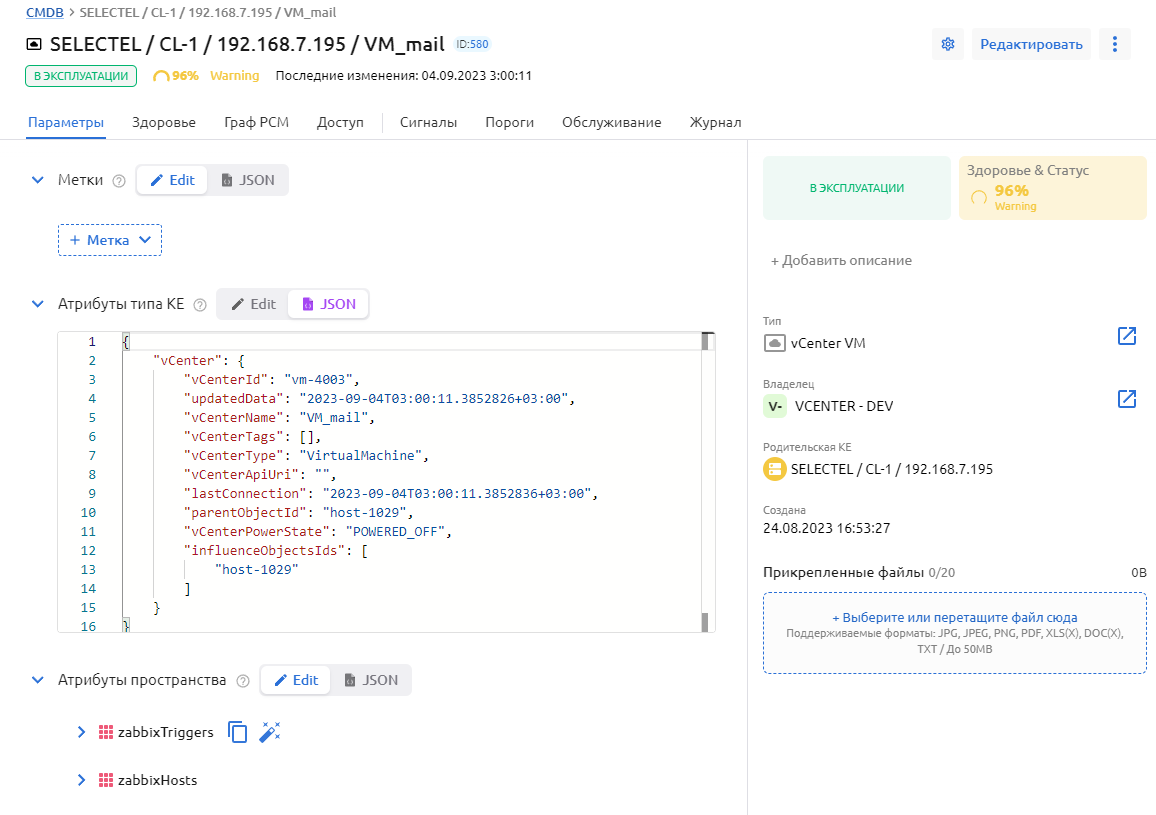Click the file upload drop zone
This screenshot has width=1156, height=815.
(954, 633)
